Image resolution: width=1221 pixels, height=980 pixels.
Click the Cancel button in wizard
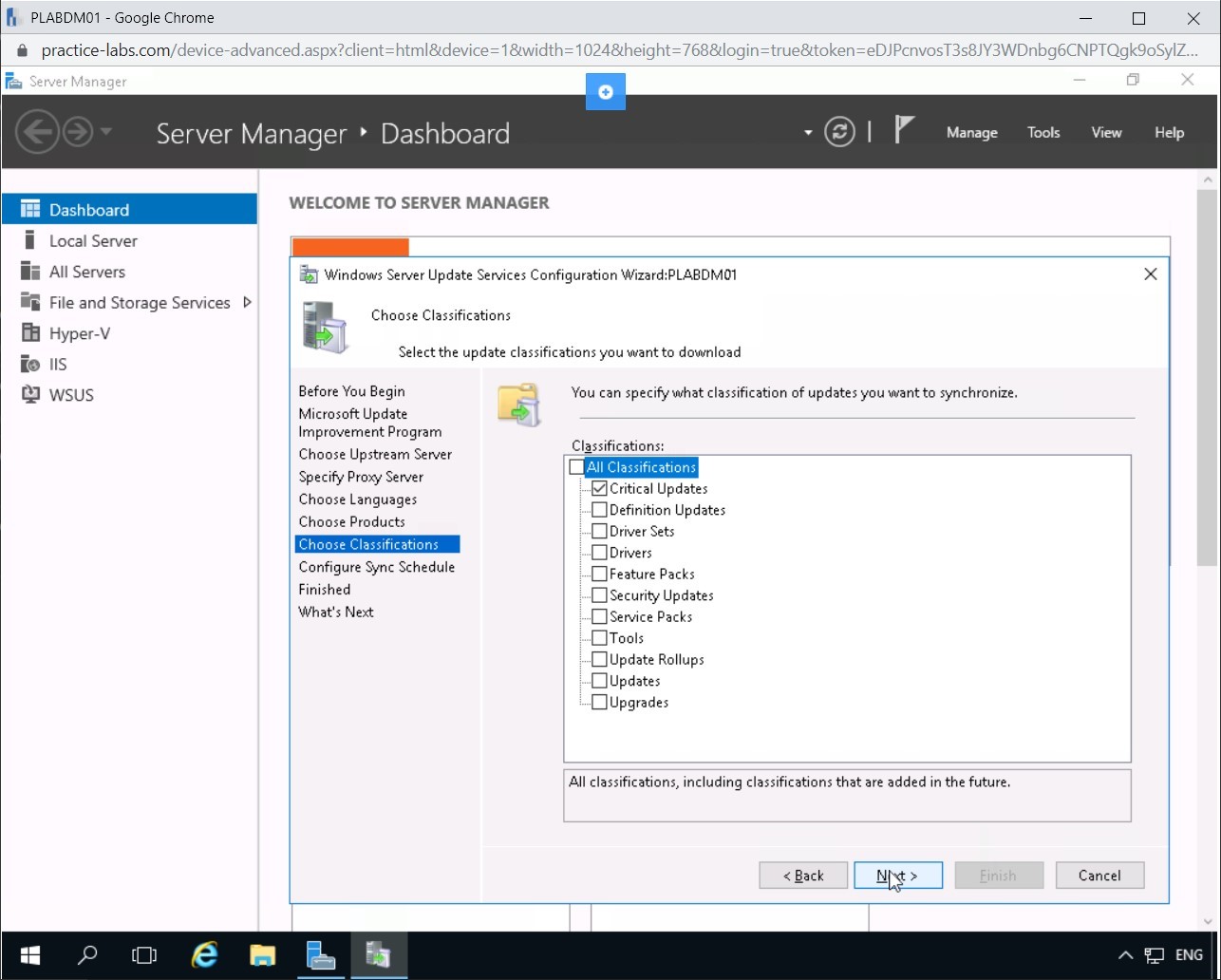point(1099,876)
